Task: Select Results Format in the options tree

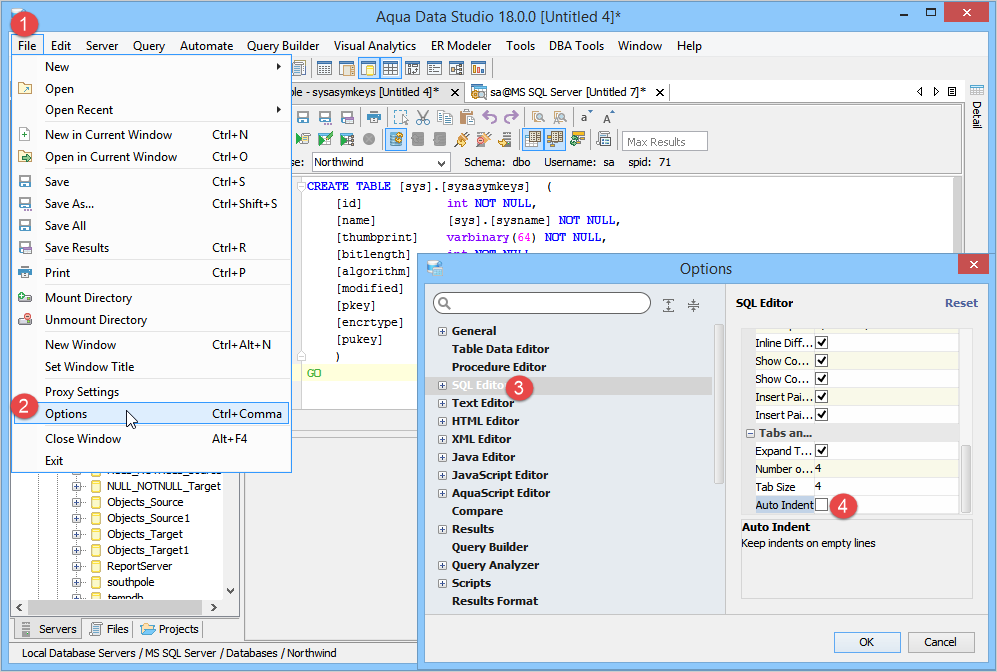Action: pos(495,601)
